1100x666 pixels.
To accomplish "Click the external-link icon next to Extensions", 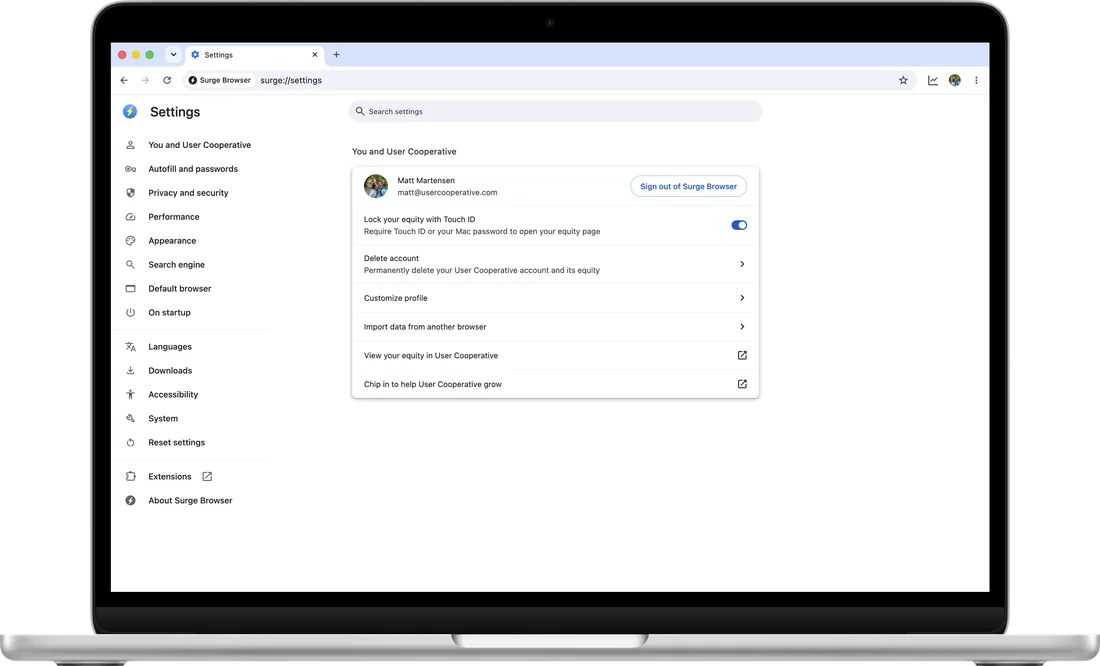I will 207,476.
